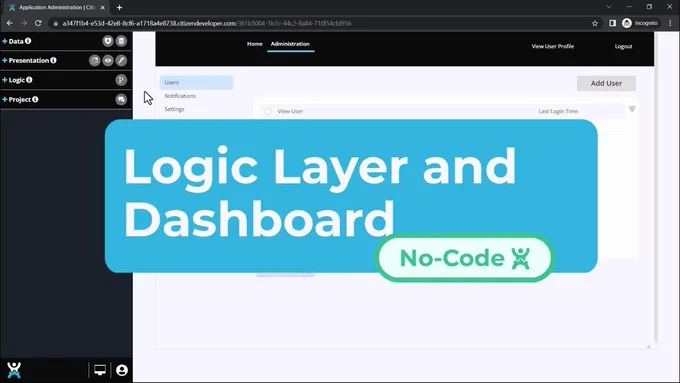The image size is (680, 383).
Task: Click the Last Login Time column header
Action: tap(558, 111)
